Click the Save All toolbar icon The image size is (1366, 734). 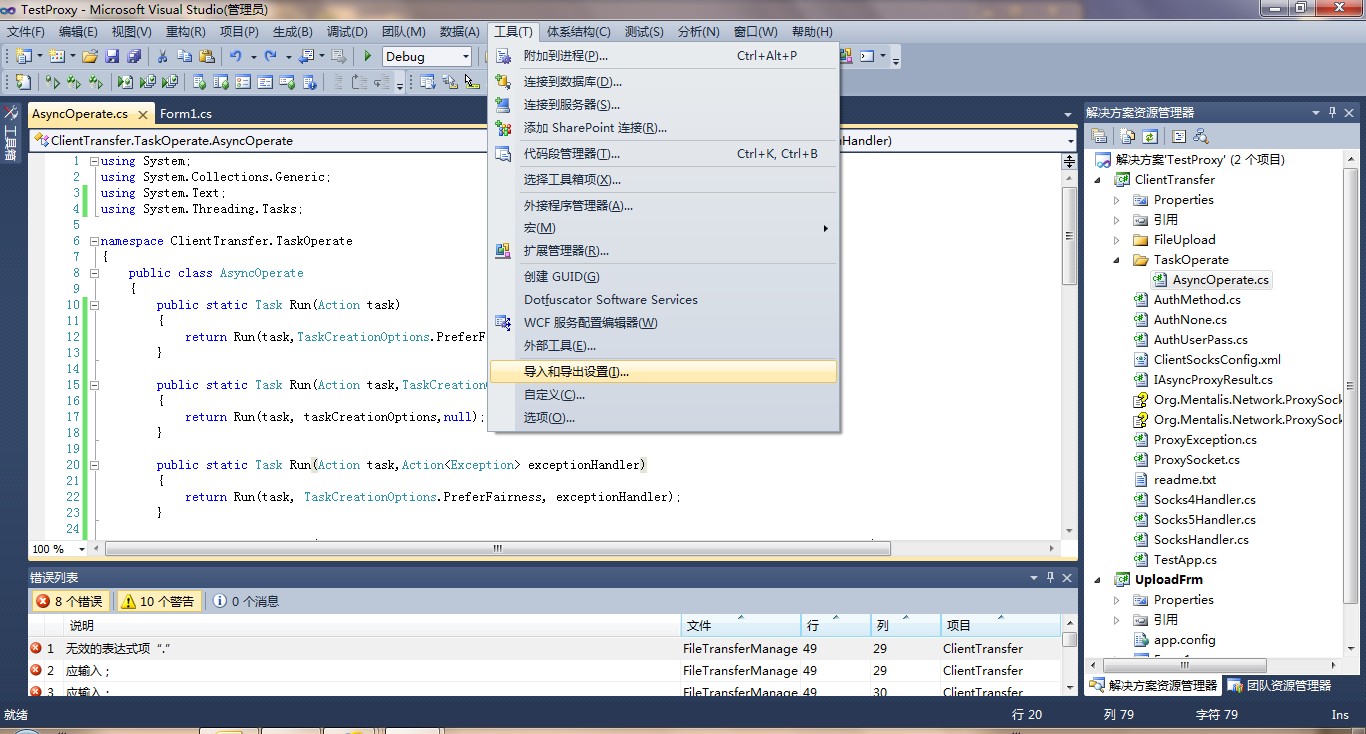(x=132, y=57)
